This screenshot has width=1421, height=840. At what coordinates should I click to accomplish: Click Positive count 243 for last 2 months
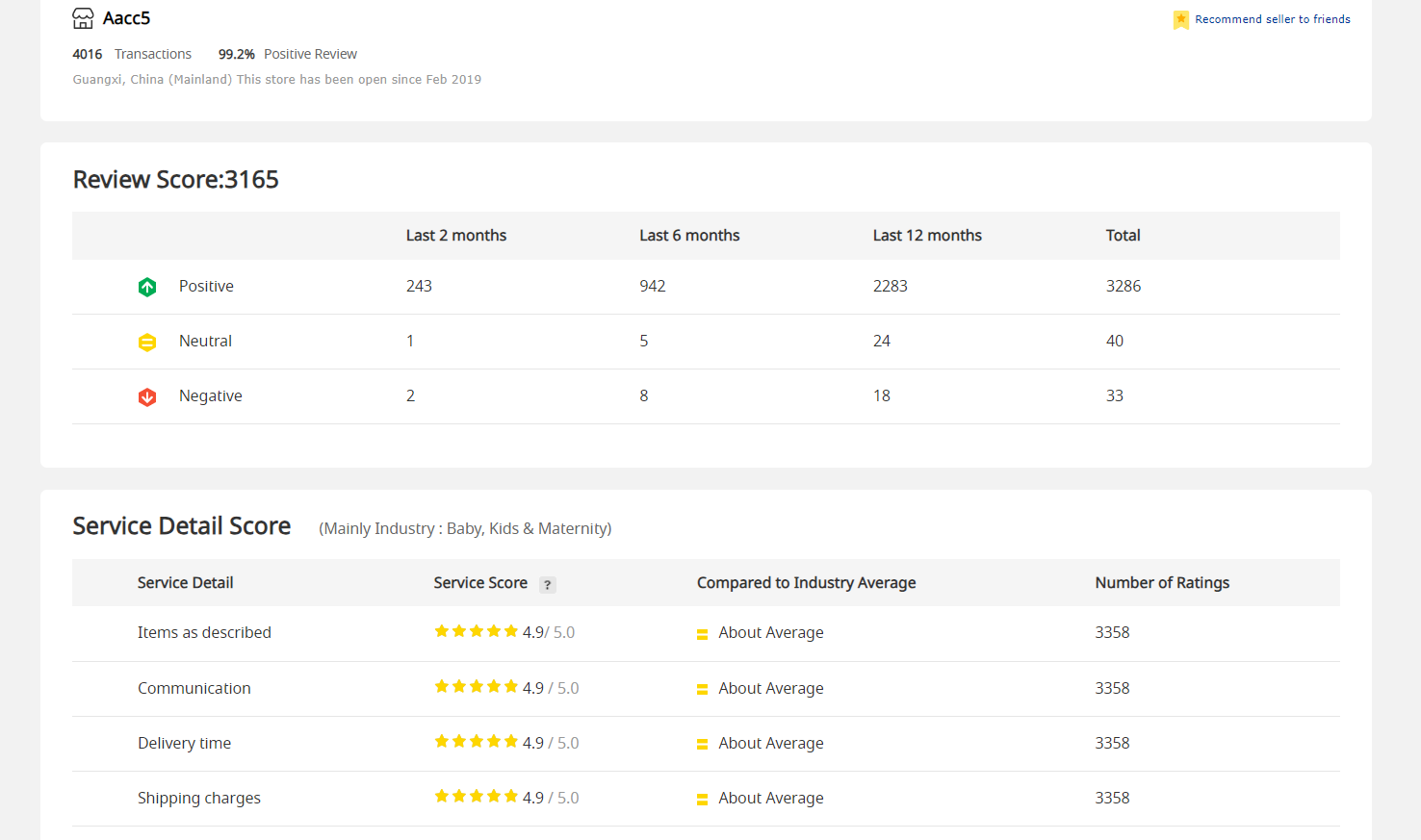pyautogui.click(x=419, y=287)
